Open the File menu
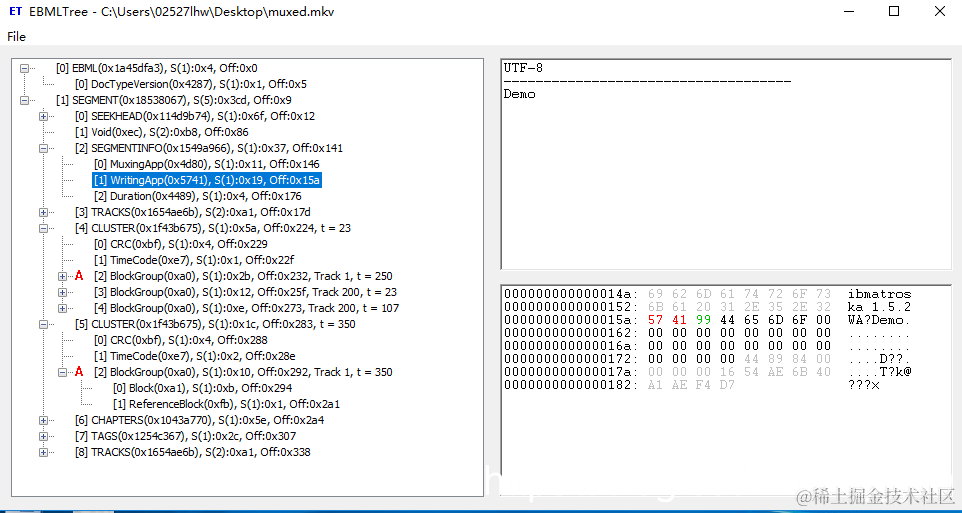962x513 pixels. (x=17, y=36)
